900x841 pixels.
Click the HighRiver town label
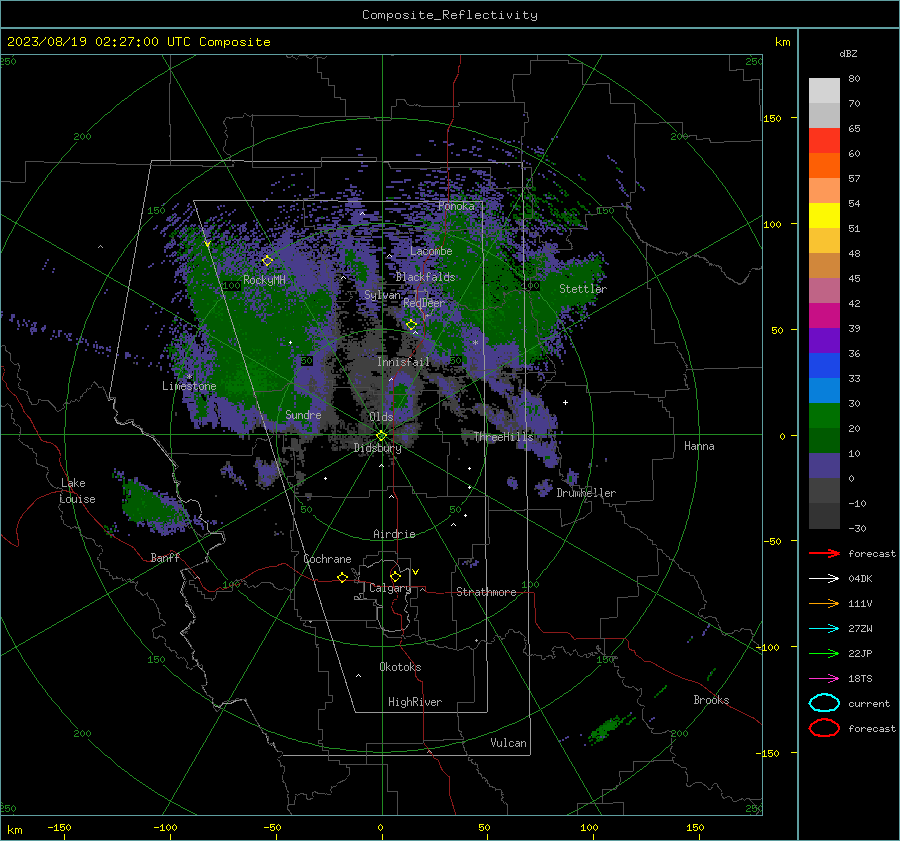click(415, 702)
